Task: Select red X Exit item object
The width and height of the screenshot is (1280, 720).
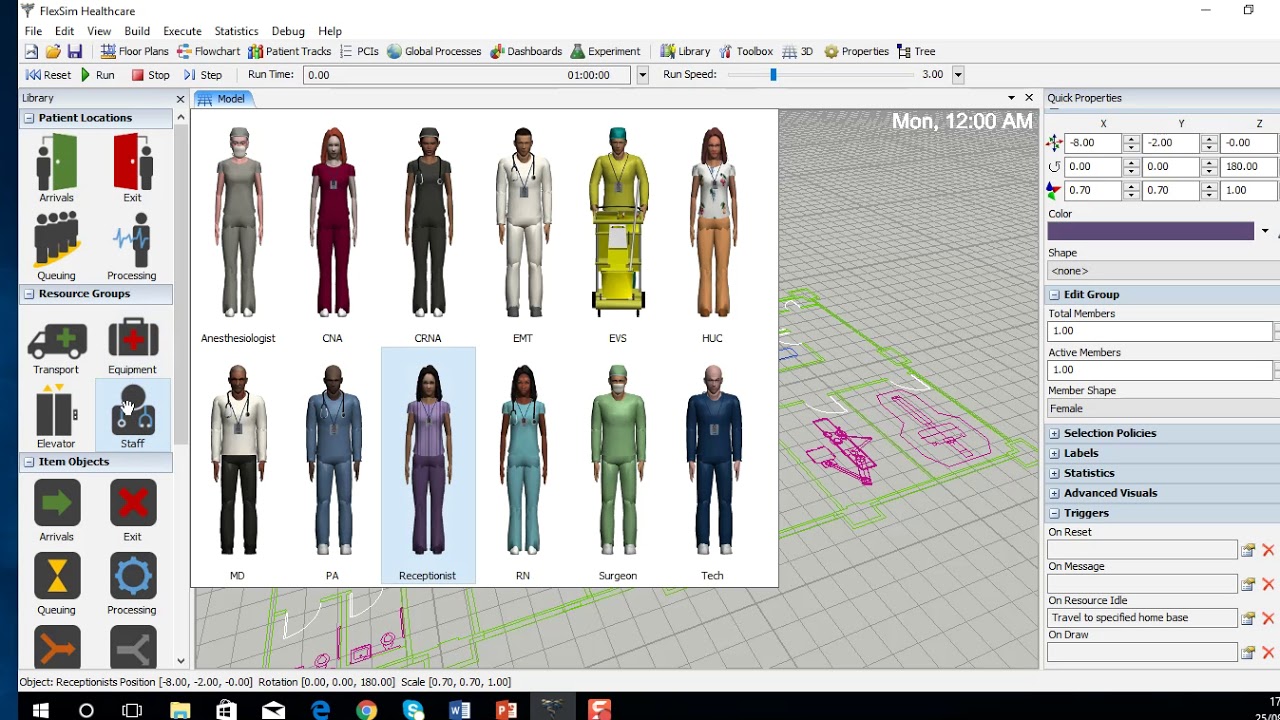Action: tap(133, 503)
